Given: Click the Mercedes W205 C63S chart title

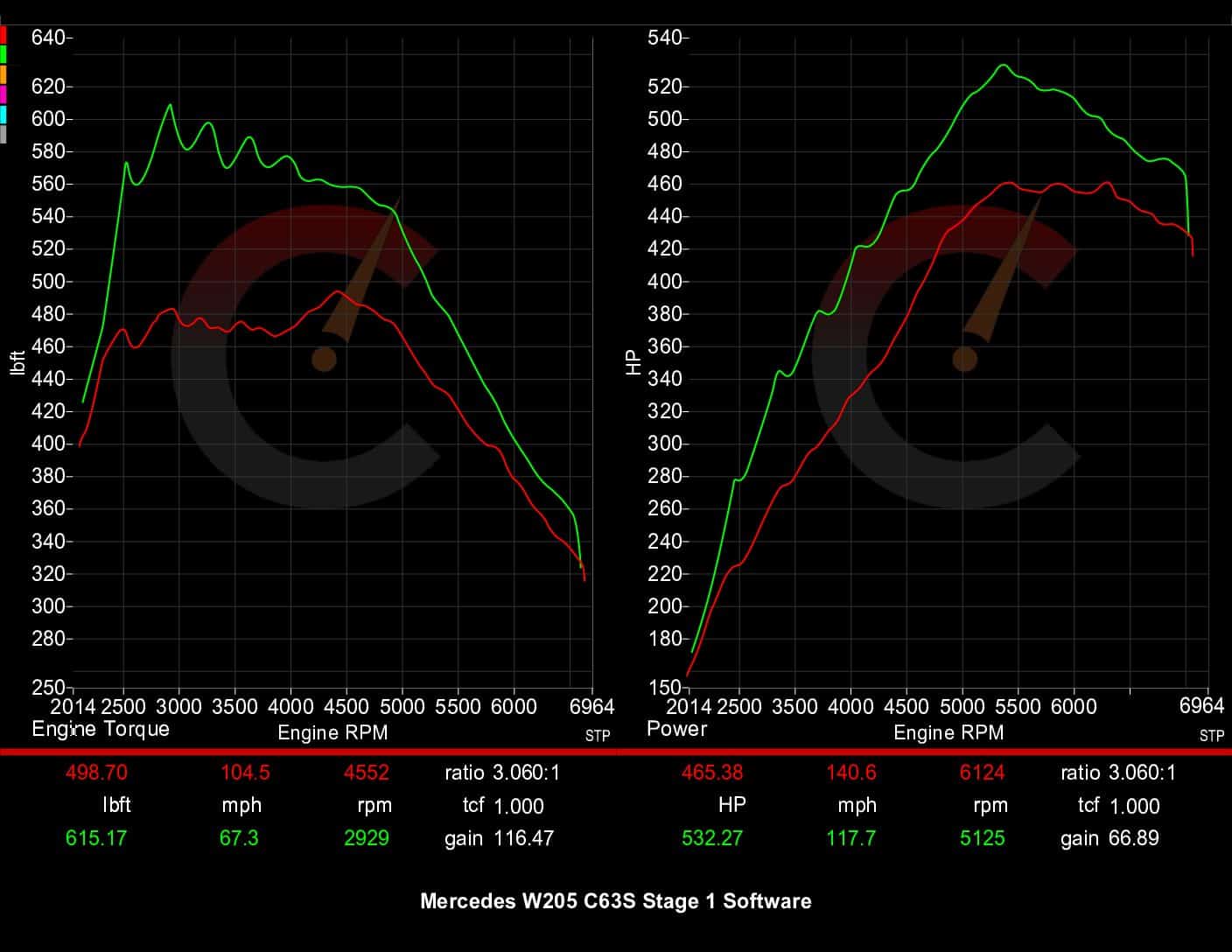Looking at the screenshot, I should [615, 901].
